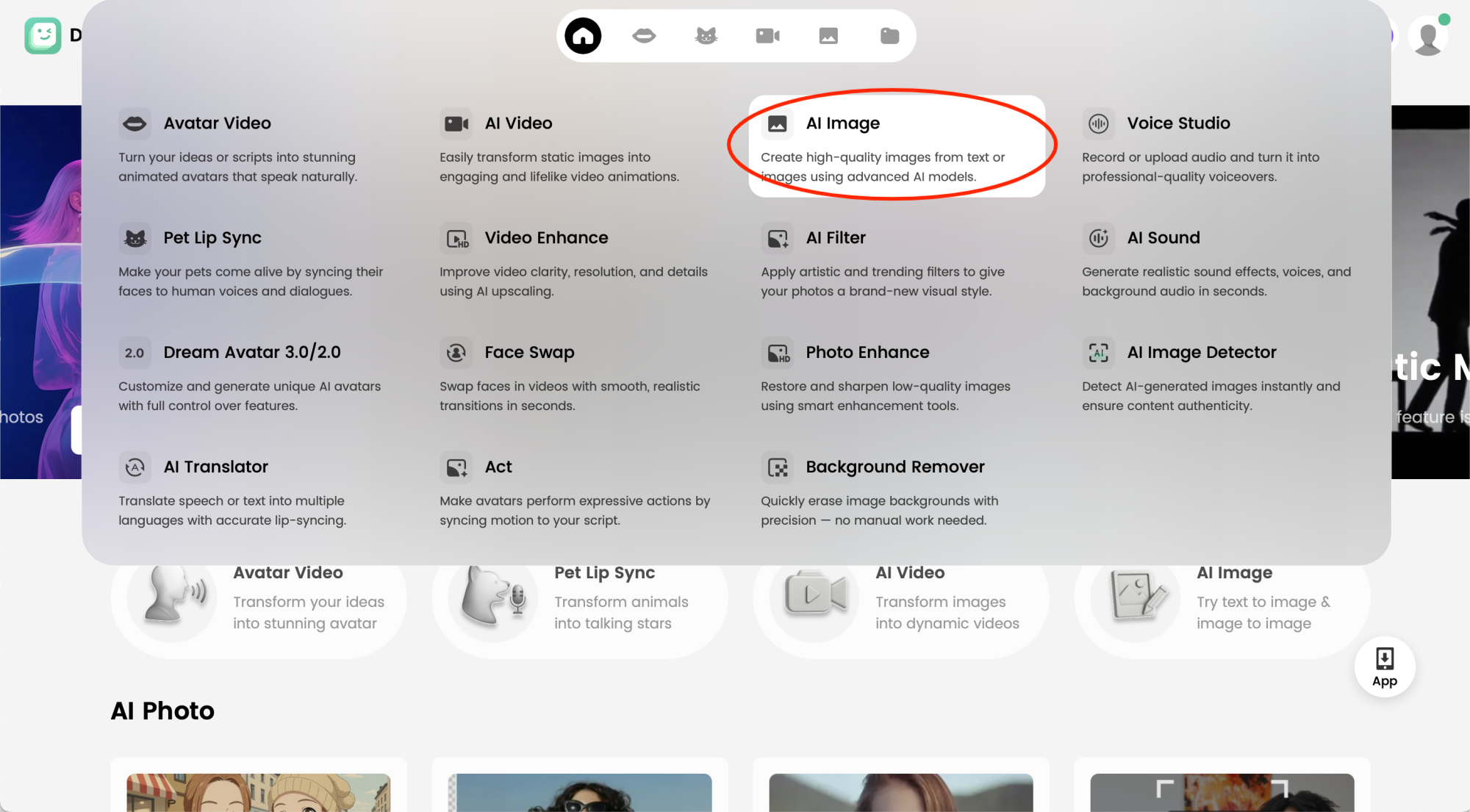The height and width of the screenshot is (812, 1470).
Task: Open the folder icon in top navigation
Action: coord(889,36)
